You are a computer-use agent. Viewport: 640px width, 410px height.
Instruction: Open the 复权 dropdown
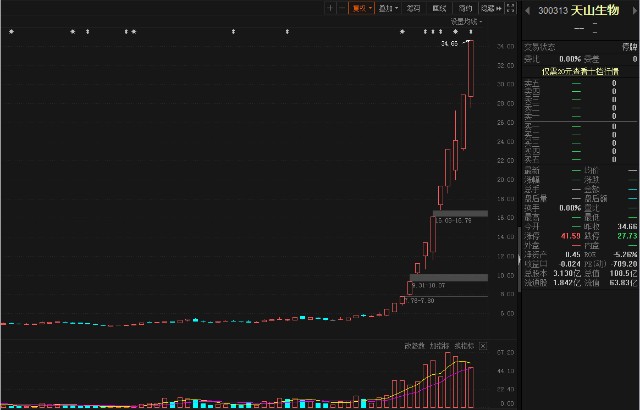pyautogui.click(x=360, y=8)
